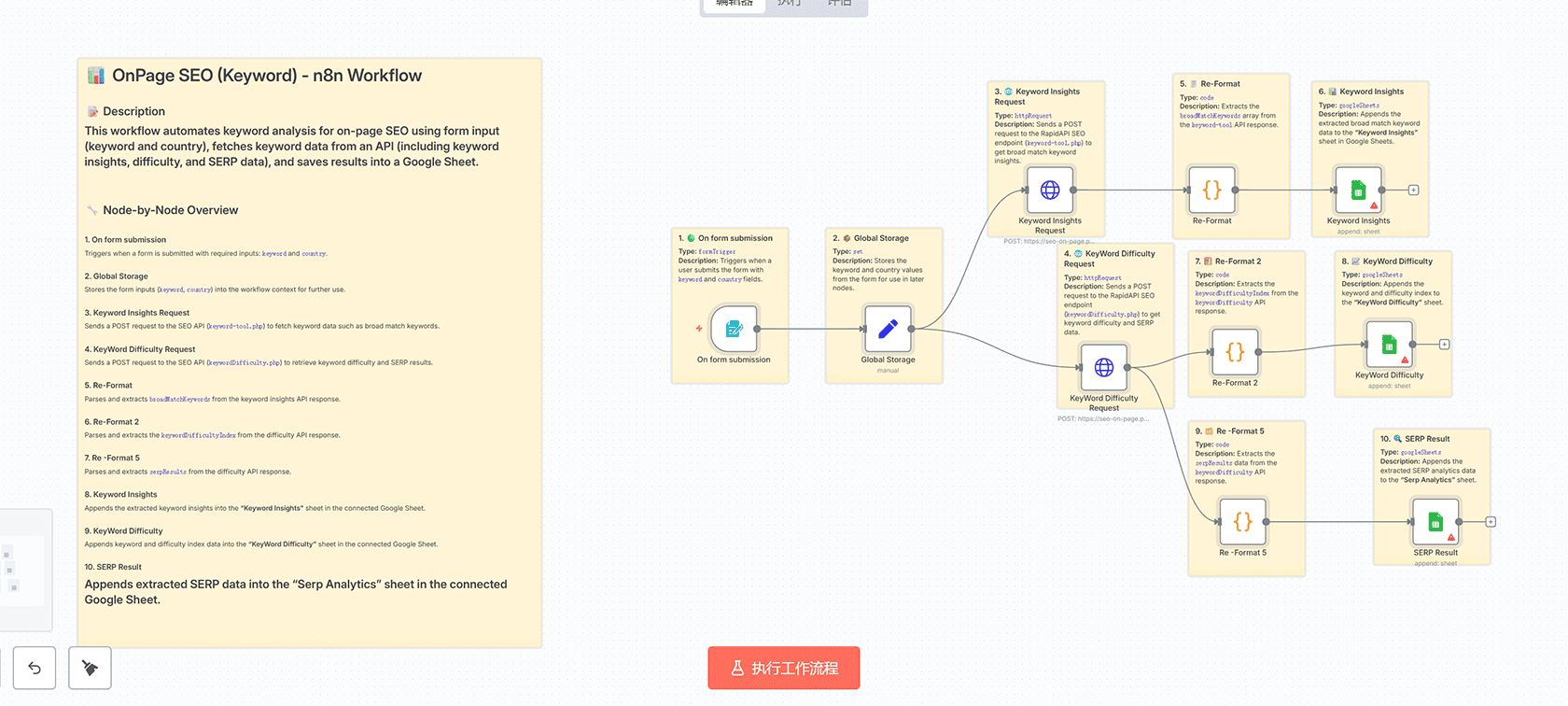Select the OnPage SEO sticky note title
Viewport: 1568px width, 706px height.
pos(266,76)
